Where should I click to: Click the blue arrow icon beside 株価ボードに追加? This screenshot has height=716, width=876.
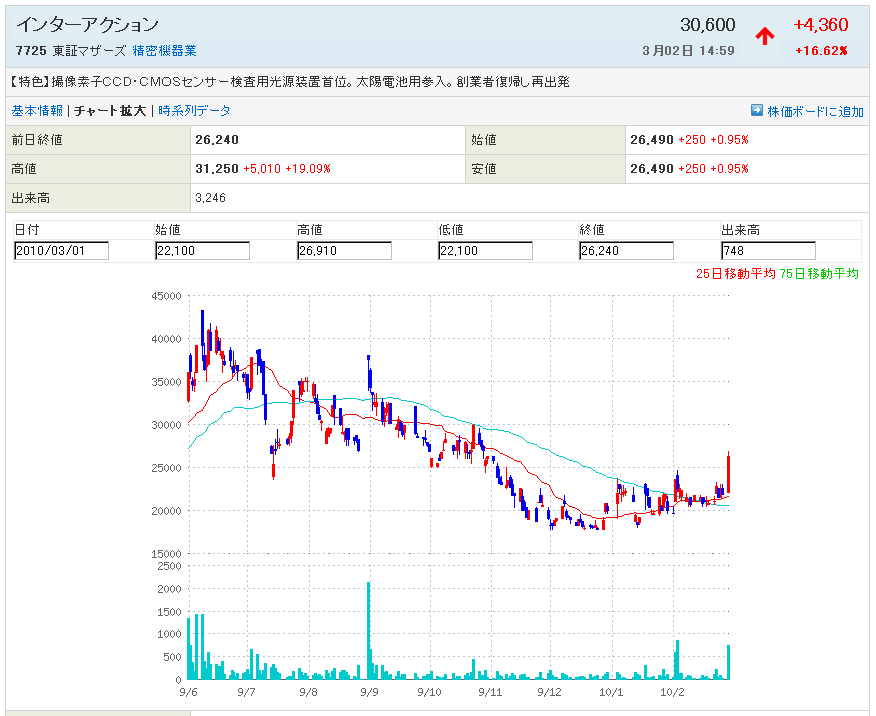[x=756, y=110]
